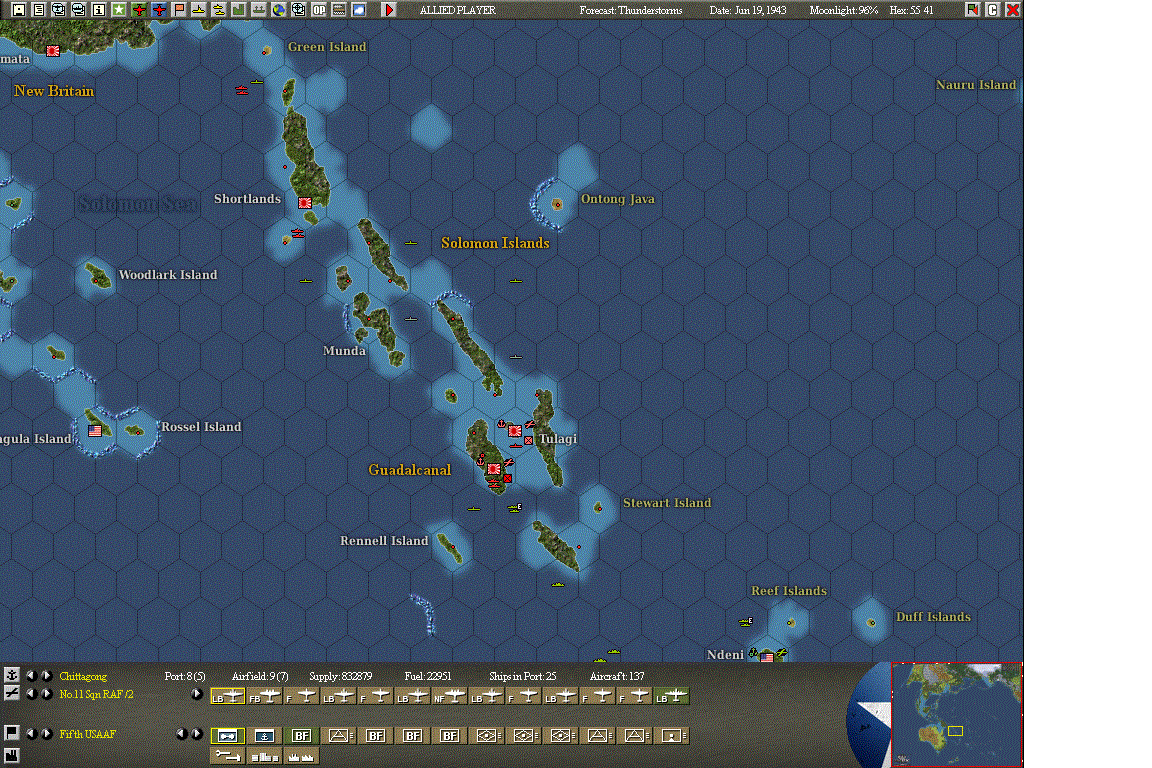Select the wrench engineer unit icon
Image resolution: width=1152 pixels, height=768 pixels.
tap(228, 756)
